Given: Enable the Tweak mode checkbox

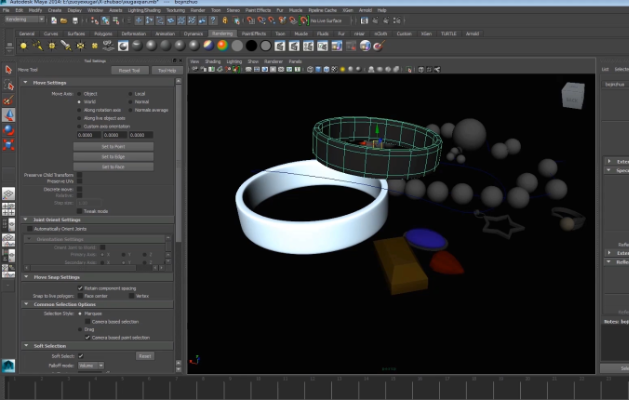Looking at the screenshot, I should tap(80, 211).
